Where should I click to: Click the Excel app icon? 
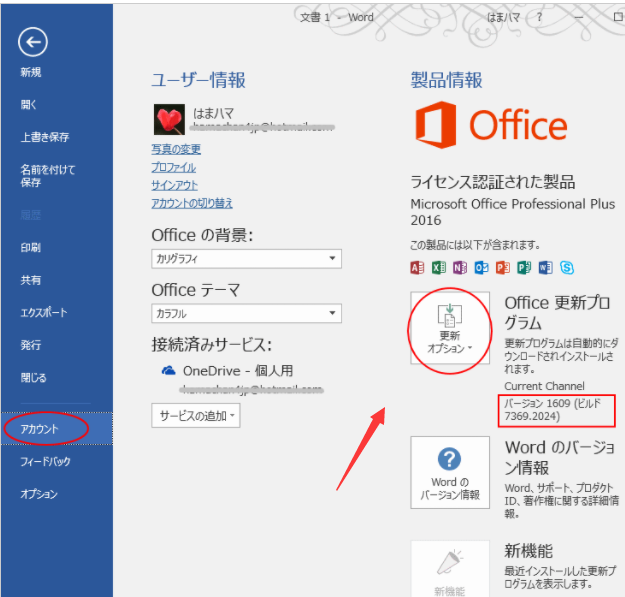click(x=438, y=267)
